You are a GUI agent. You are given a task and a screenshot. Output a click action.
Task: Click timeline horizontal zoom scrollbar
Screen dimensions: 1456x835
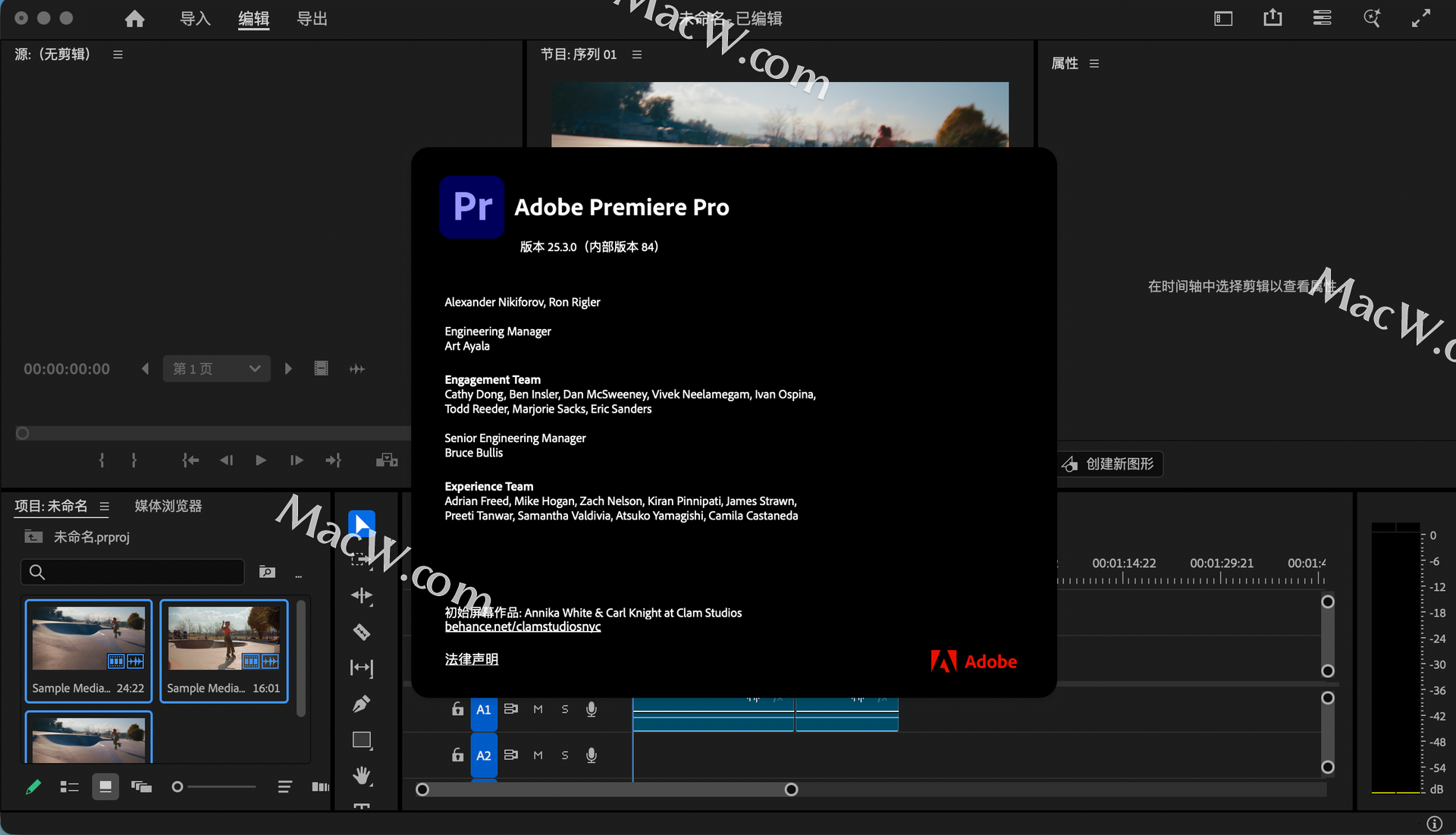(x=607, y=789)
